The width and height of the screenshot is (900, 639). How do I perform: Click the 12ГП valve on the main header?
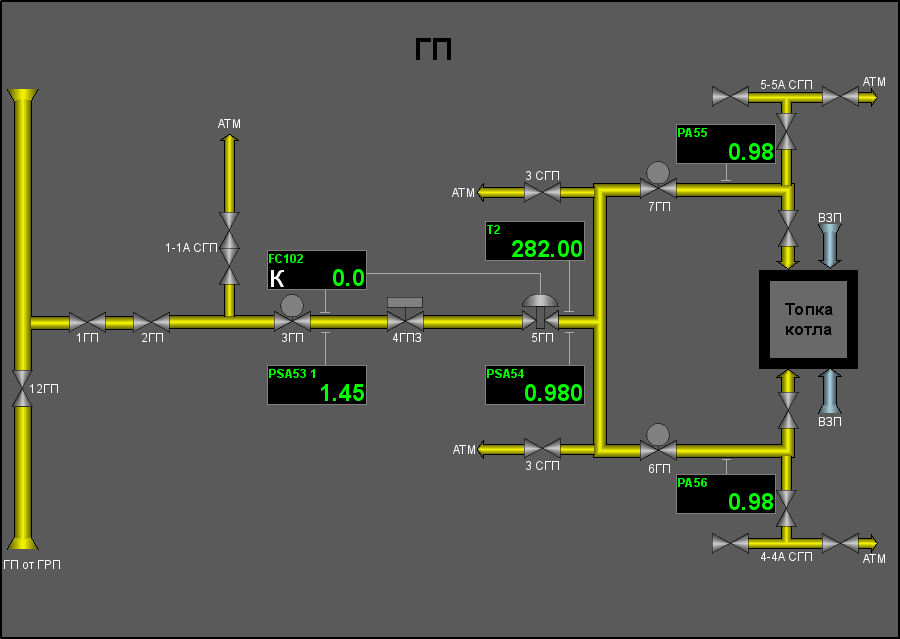coord(22,389)
